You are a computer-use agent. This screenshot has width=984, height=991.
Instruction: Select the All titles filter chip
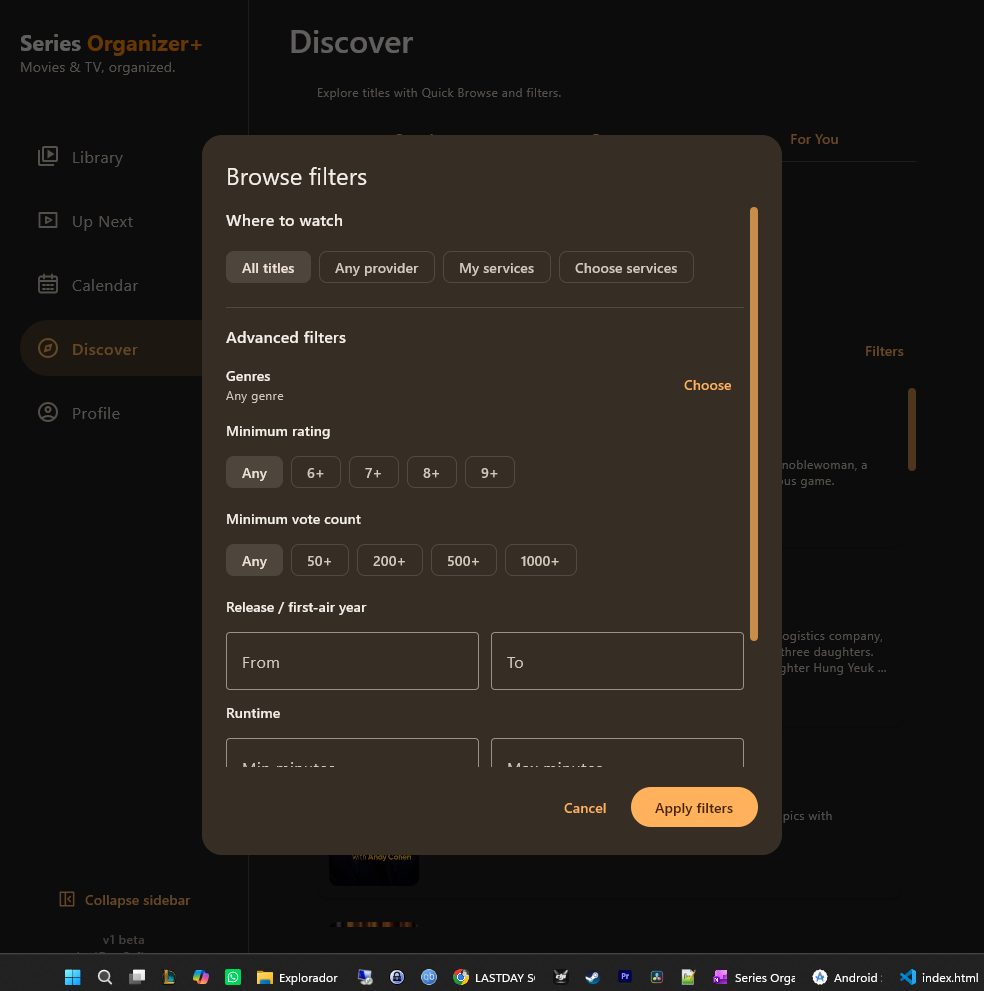pyautogui.click(x=268, y=267)
